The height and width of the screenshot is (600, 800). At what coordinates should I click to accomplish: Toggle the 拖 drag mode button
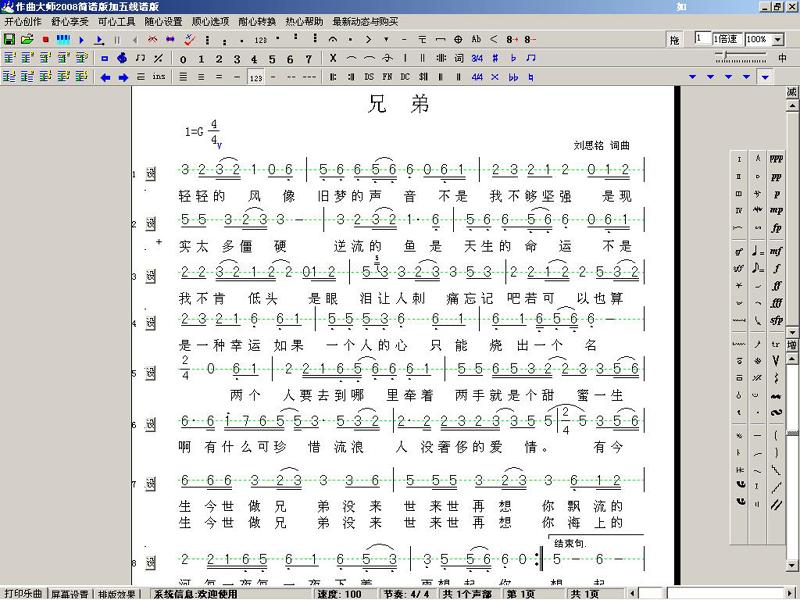674,40
